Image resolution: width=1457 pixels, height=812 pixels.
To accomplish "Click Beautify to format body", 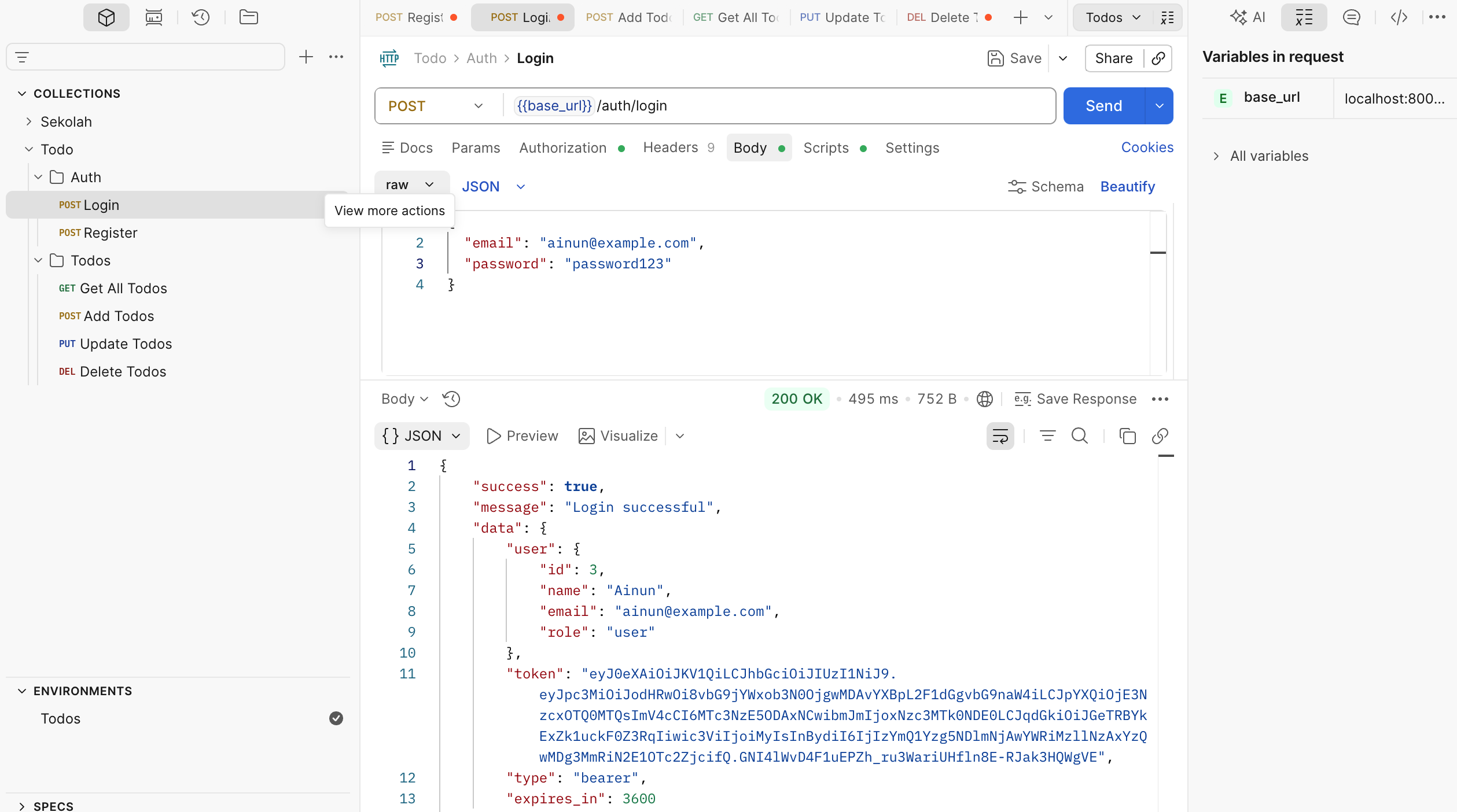I will [x=1127, y=187].
